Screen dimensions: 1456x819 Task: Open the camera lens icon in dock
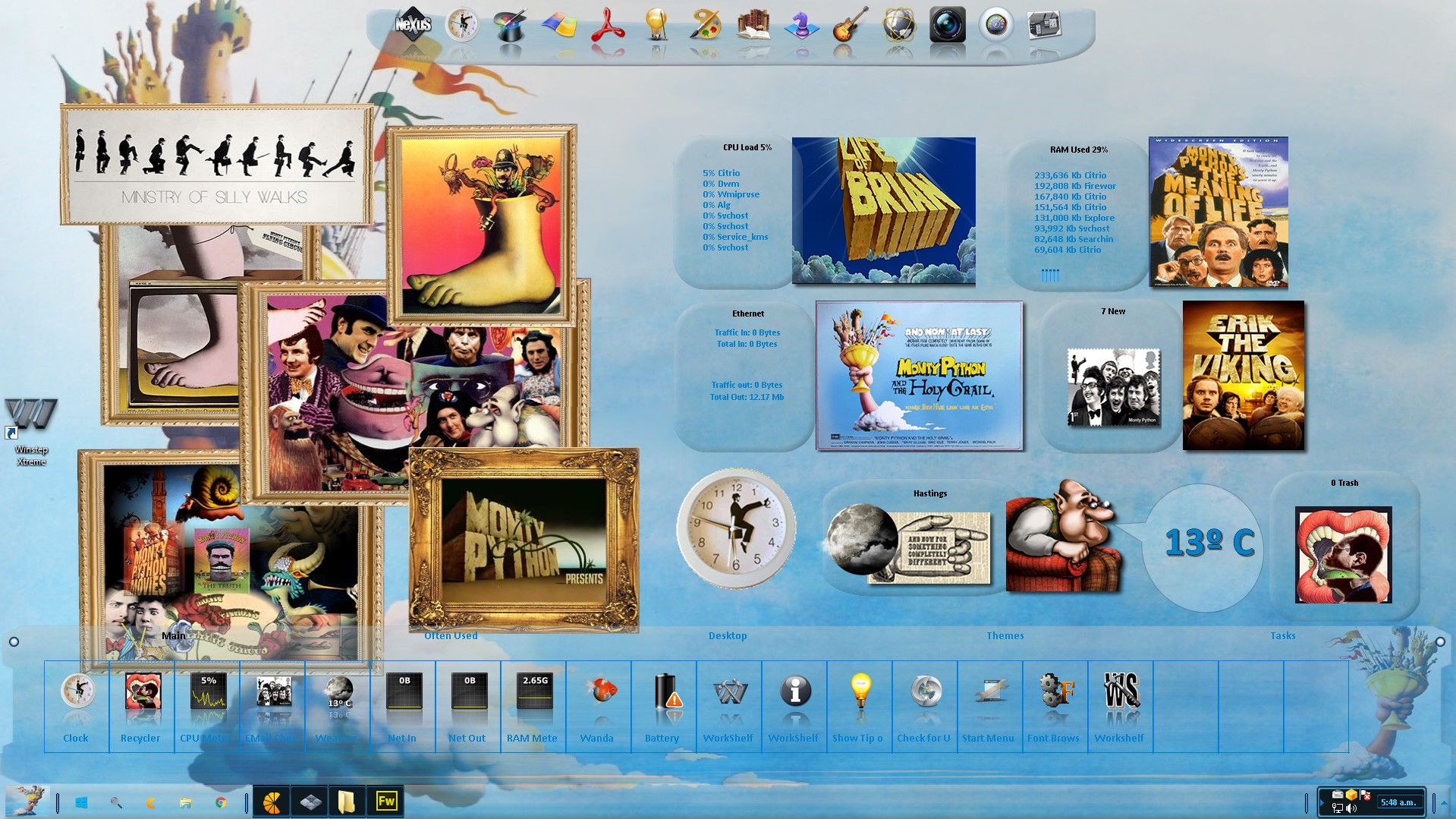[948, 25]
